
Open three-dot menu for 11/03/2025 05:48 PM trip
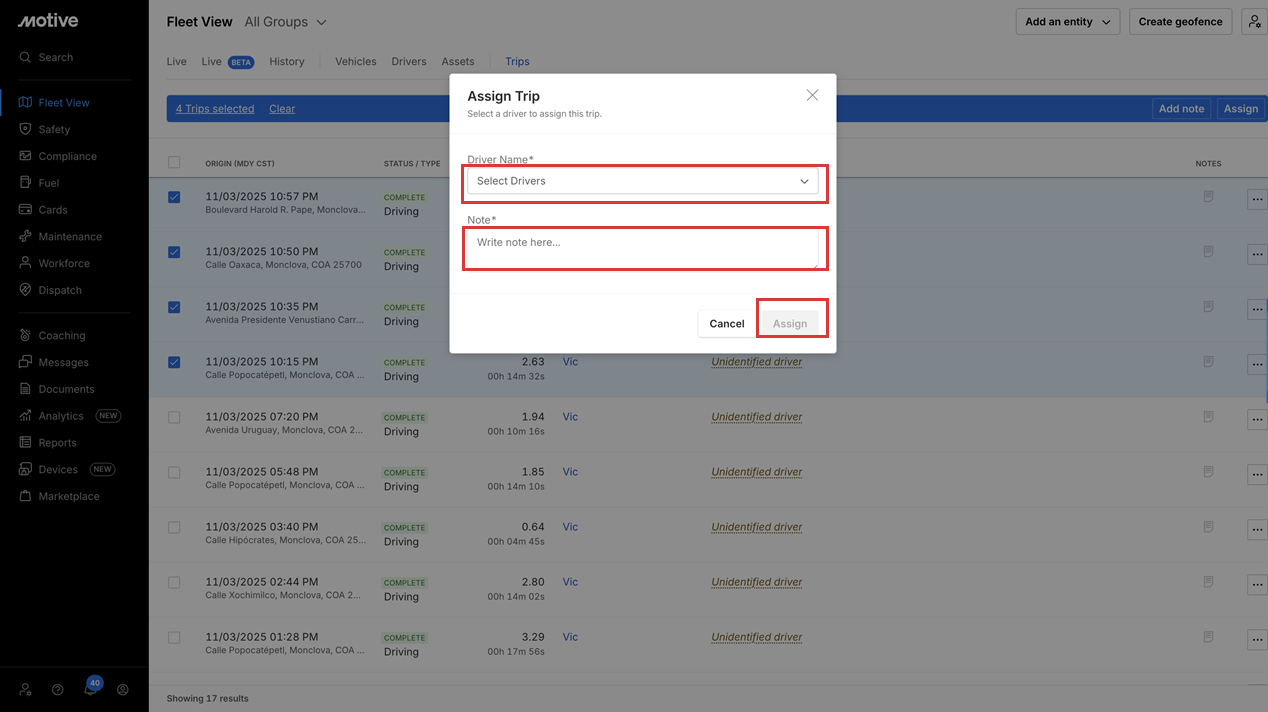pos(1257,475)
